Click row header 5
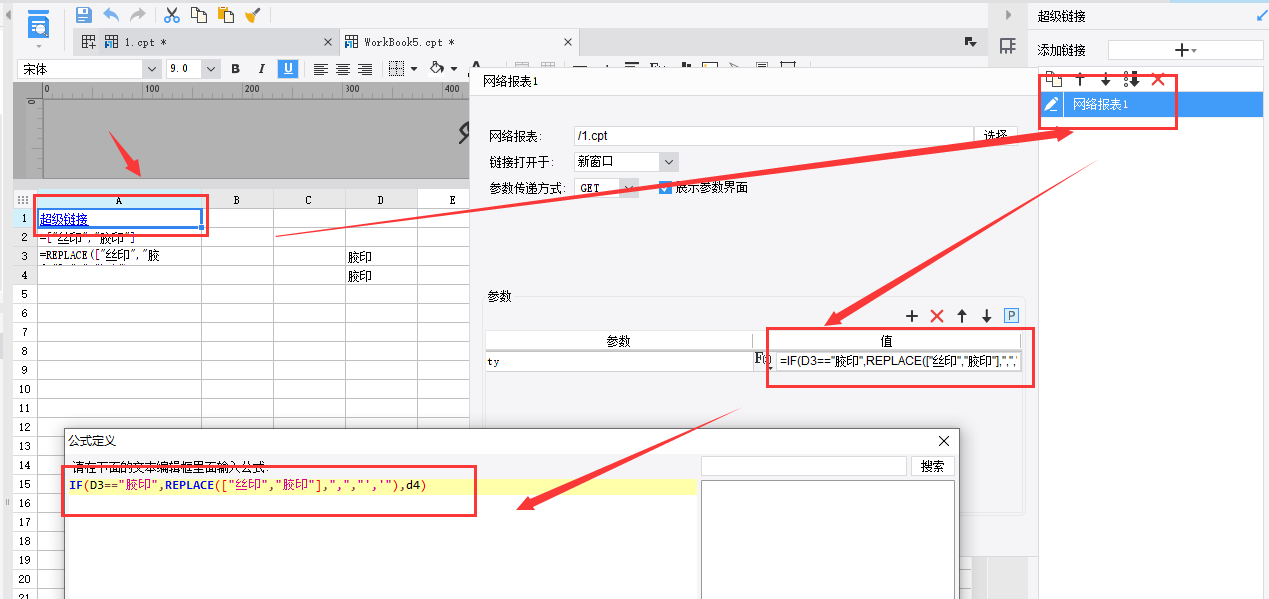Viewport: 1269px width, 599px height. 24,294
